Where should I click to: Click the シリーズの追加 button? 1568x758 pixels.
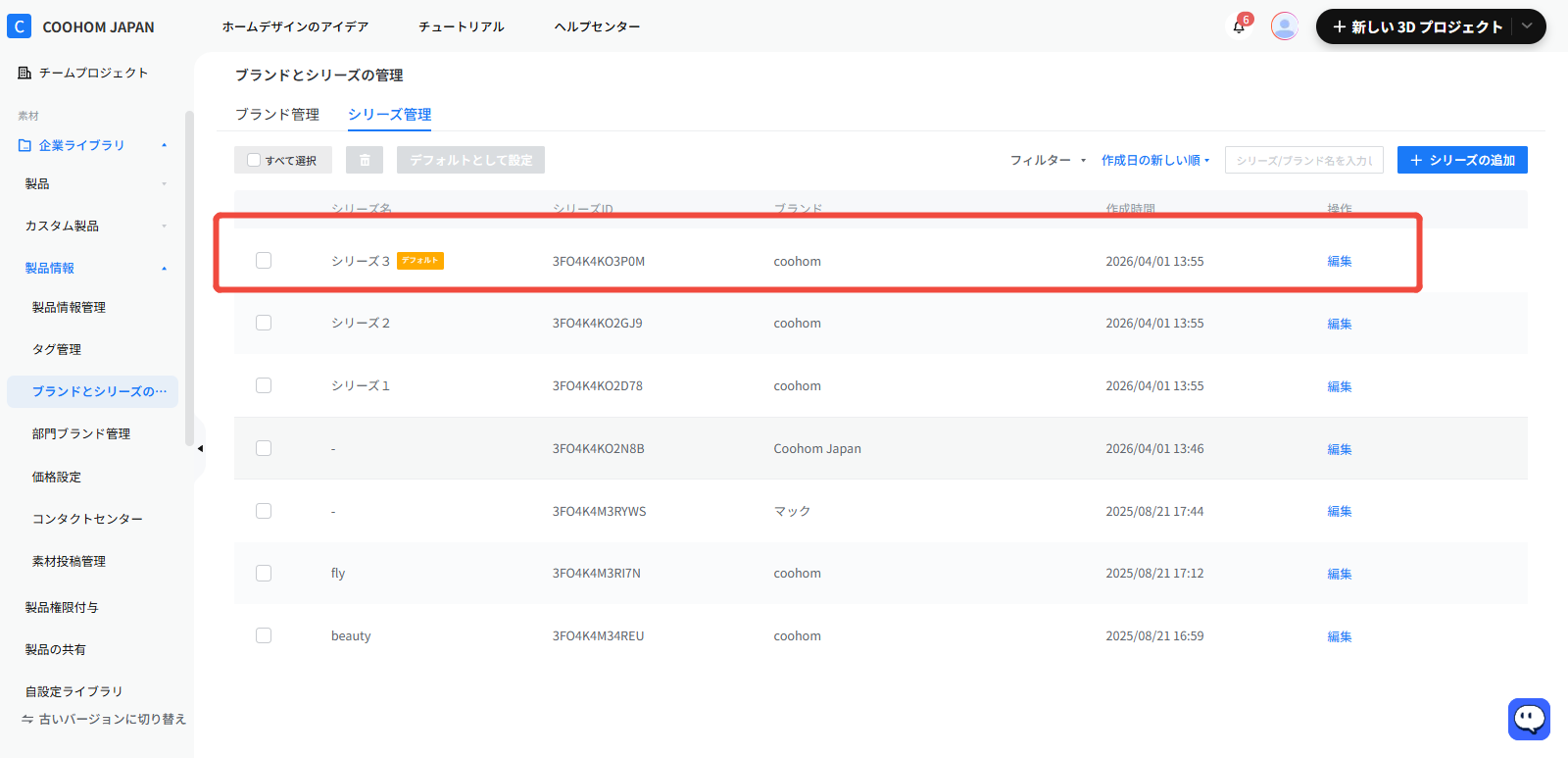pos(1462,160)
